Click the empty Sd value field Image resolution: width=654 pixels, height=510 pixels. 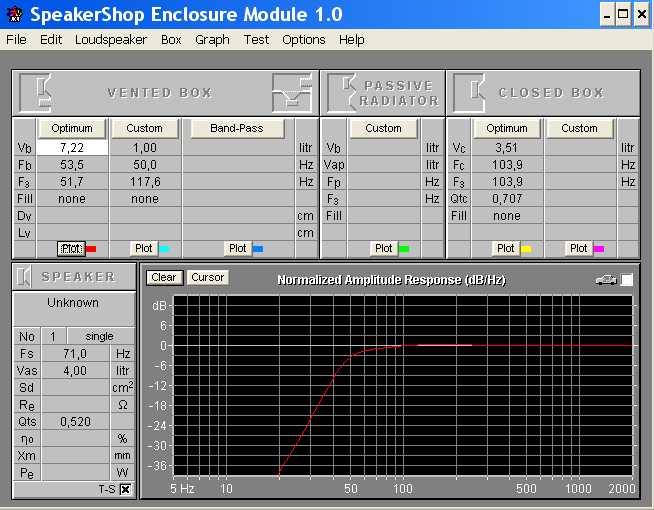point(75,388)
